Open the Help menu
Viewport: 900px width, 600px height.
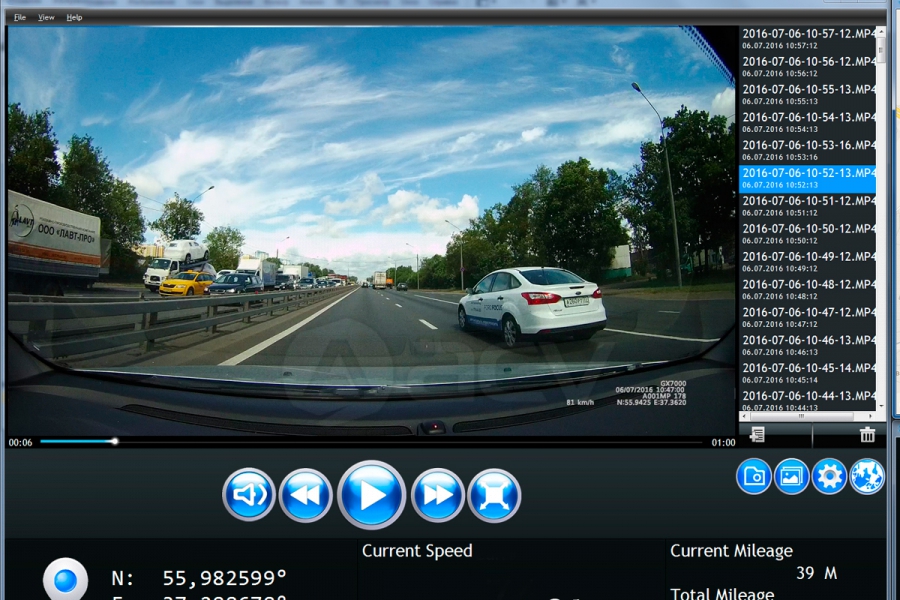[74, 17]
